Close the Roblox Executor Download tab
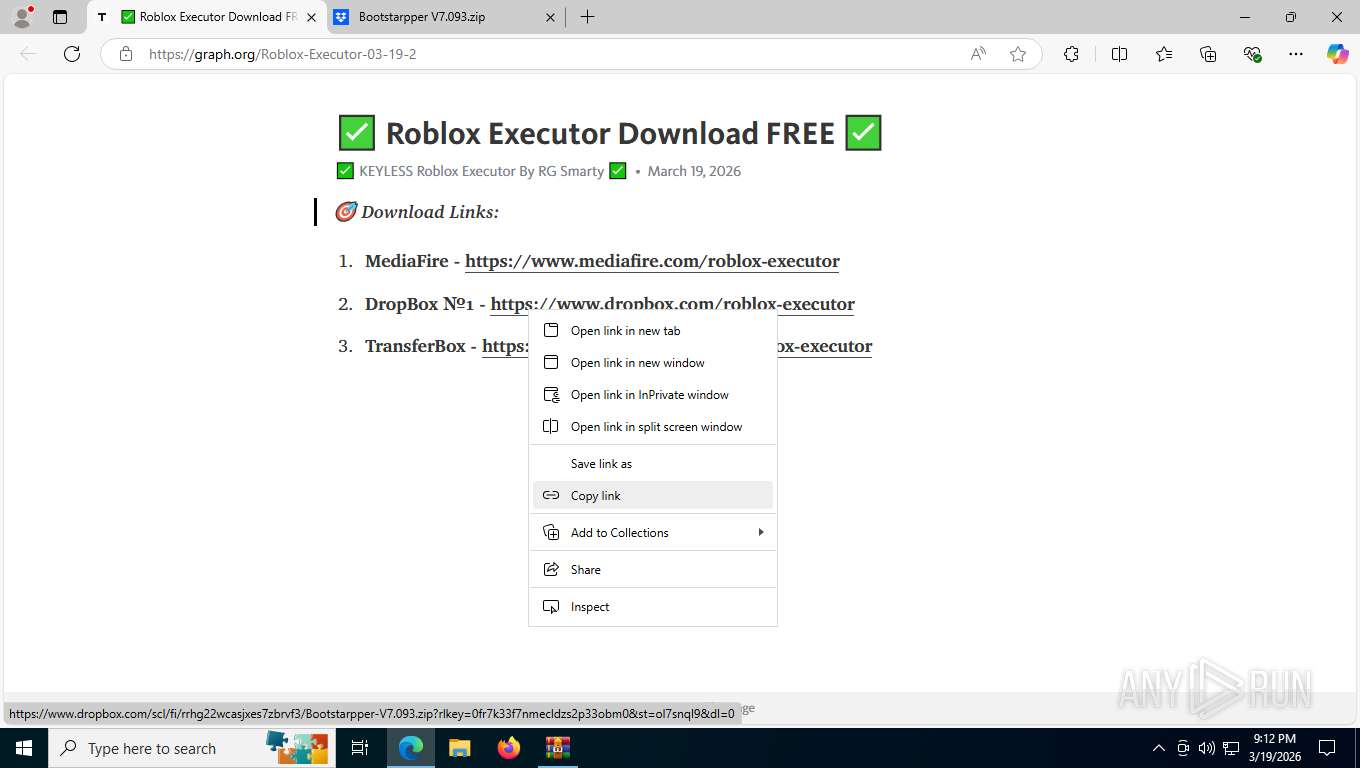Viewport: 1360px width, 768px height. pos(312,17)
